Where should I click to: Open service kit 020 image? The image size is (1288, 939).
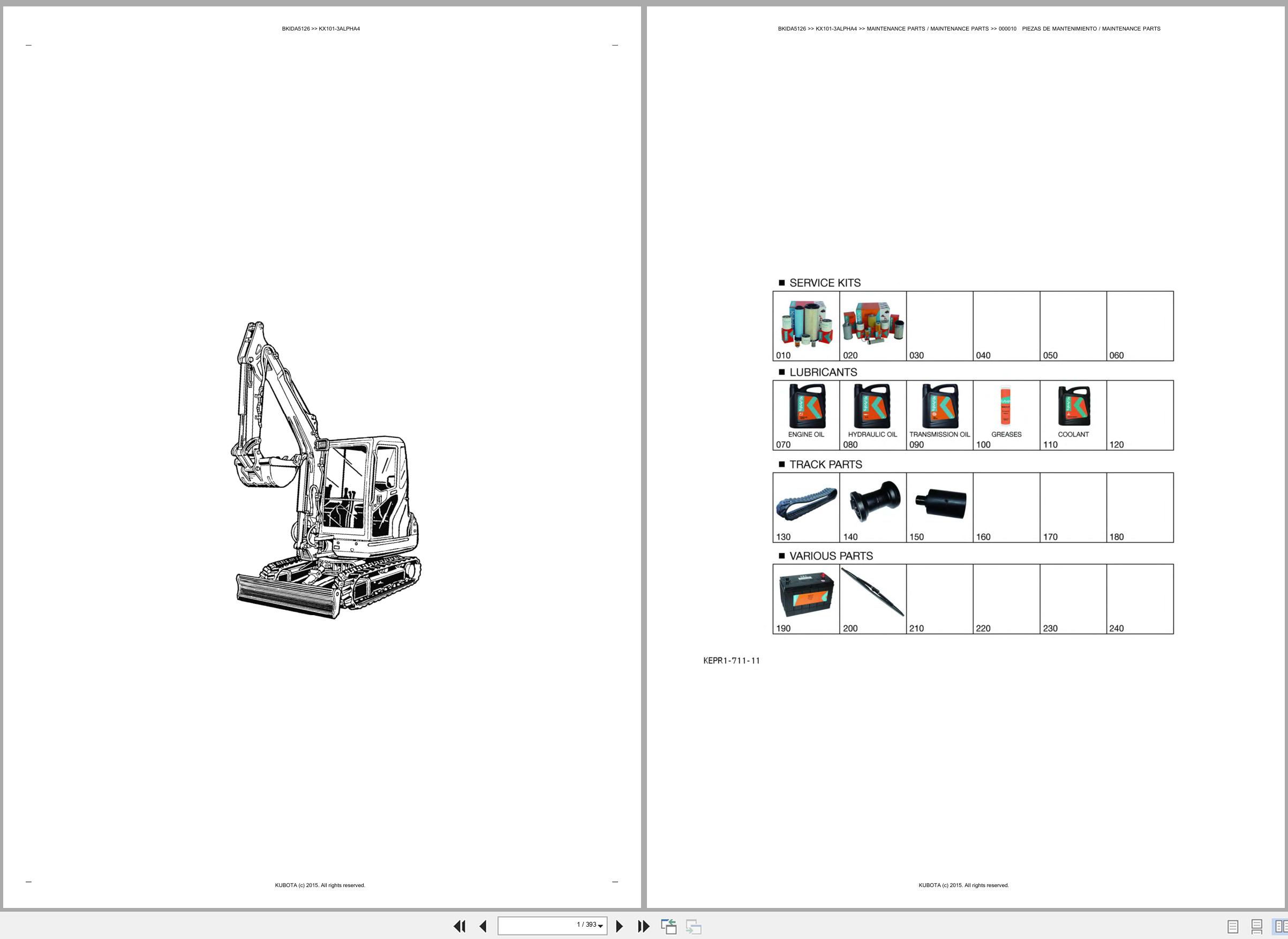click(x=873, y=323)
